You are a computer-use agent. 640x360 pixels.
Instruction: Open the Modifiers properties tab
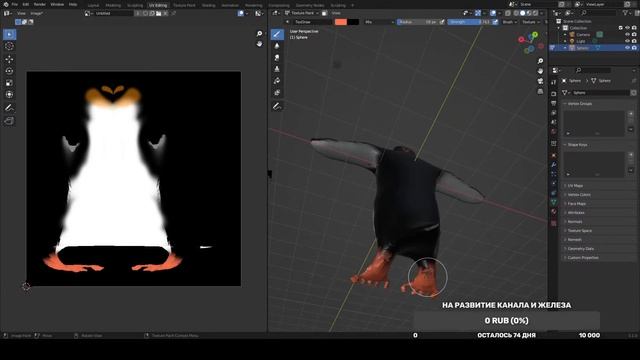coord(553,164)
